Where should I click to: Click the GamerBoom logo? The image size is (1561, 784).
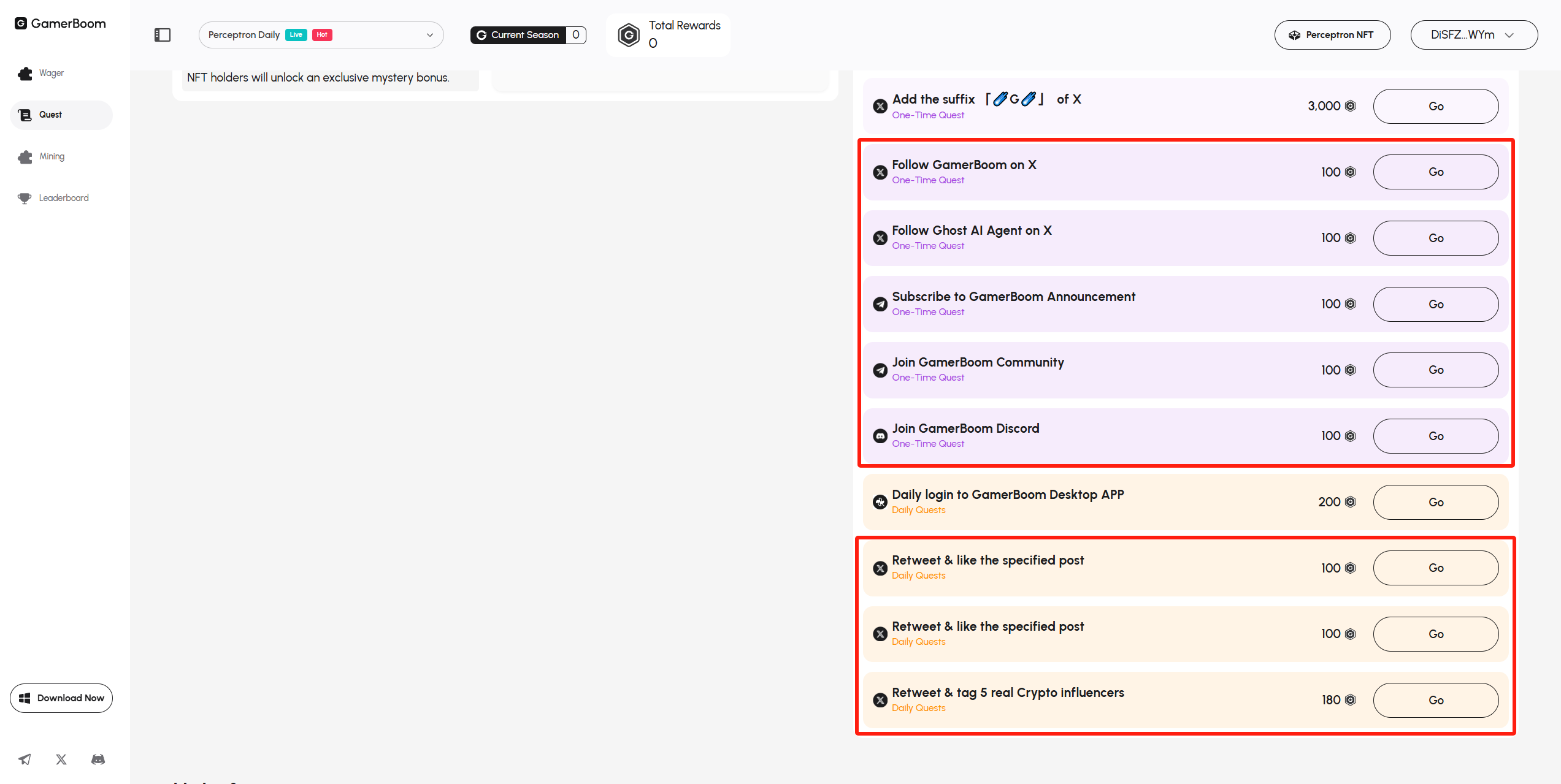coord(60,23)
